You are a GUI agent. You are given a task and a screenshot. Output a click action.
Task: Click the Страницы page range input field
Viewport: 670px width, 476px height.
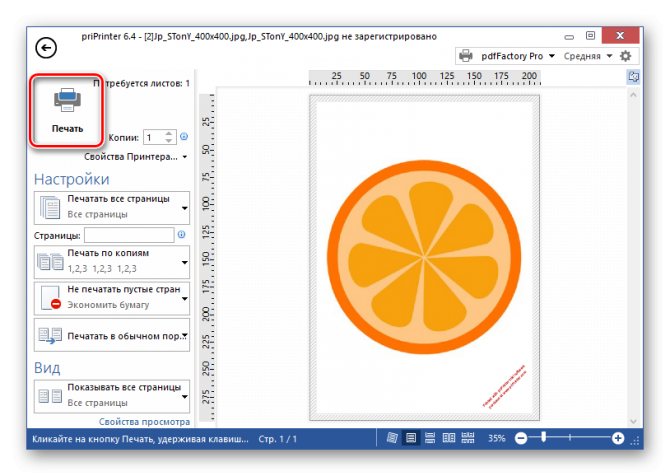coord(129,235)
